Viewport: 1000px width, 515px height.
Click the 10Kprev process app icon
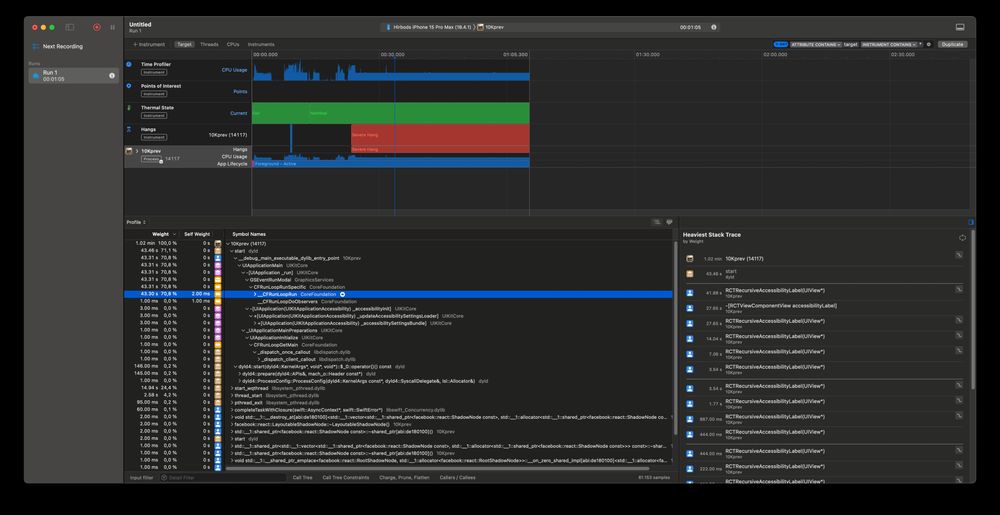pos(129,151)
